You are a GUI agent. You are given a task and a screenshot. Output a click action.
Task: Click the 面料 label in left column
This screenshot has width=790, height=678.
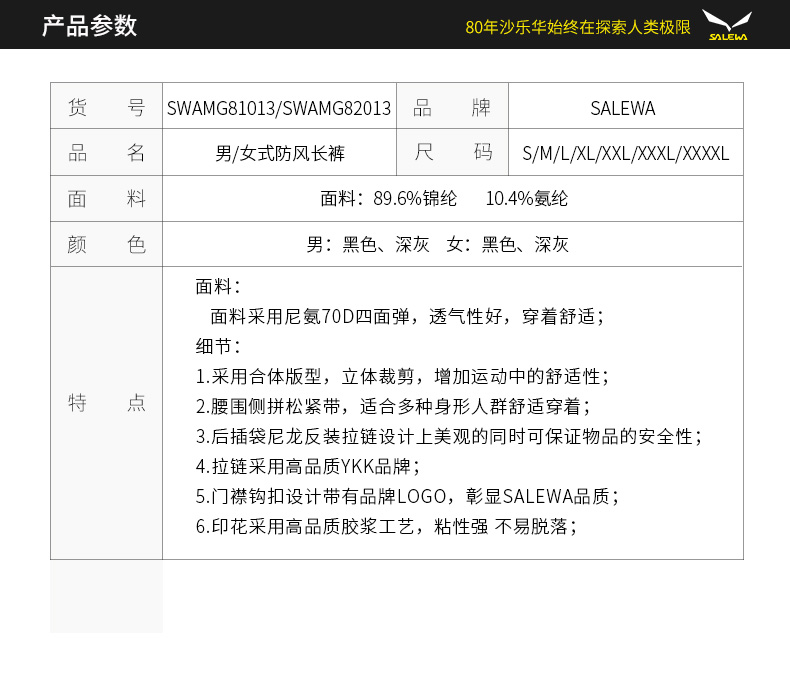[x=106, y=198]
